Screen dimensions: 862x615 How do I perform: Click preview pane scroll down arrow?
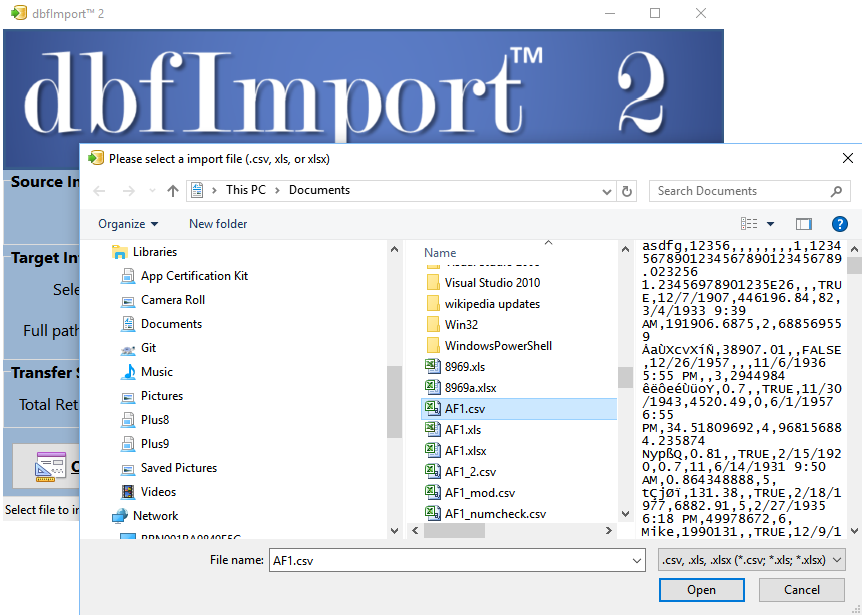[x=854, y=530]
